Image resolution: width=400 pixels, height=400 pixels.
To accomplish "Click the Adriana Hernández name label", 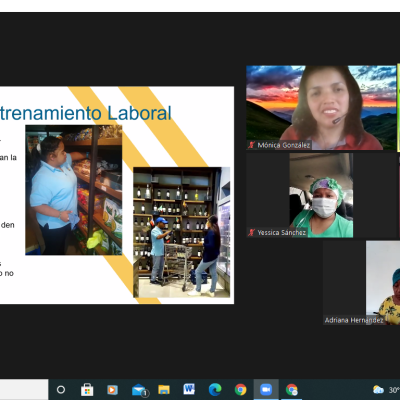I will pyautogui.click(x=354, y=320).
